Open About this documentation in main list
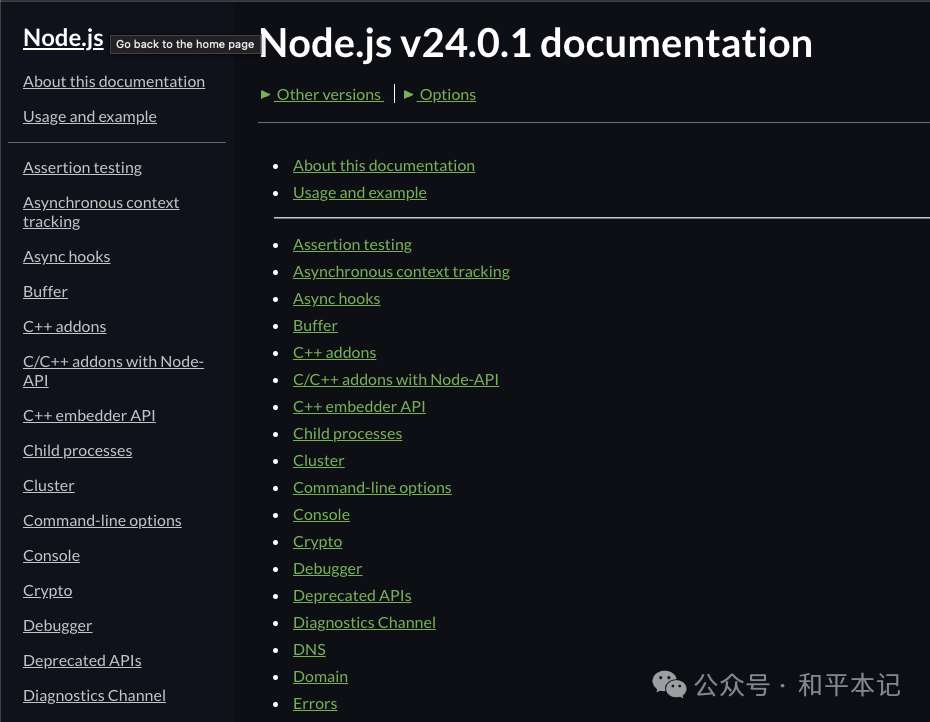This screenshot has height=722, width=930. click(x=384, y=166)
